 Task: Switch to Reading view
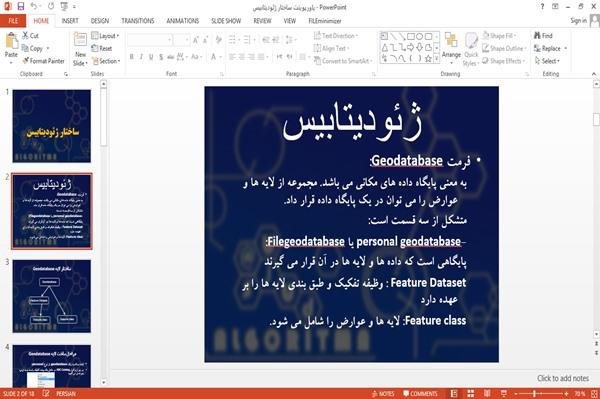point(487,394)
